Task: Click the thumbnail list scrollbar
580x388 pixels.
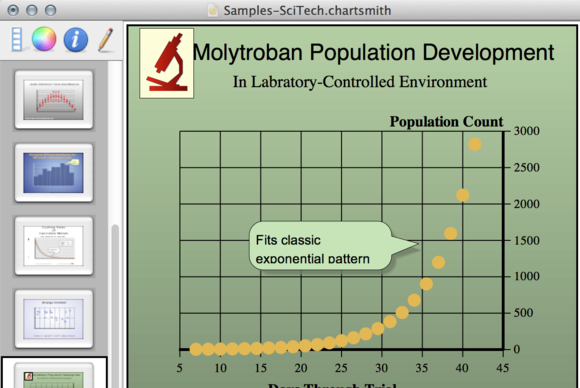Action: click(x=115, y=306)
